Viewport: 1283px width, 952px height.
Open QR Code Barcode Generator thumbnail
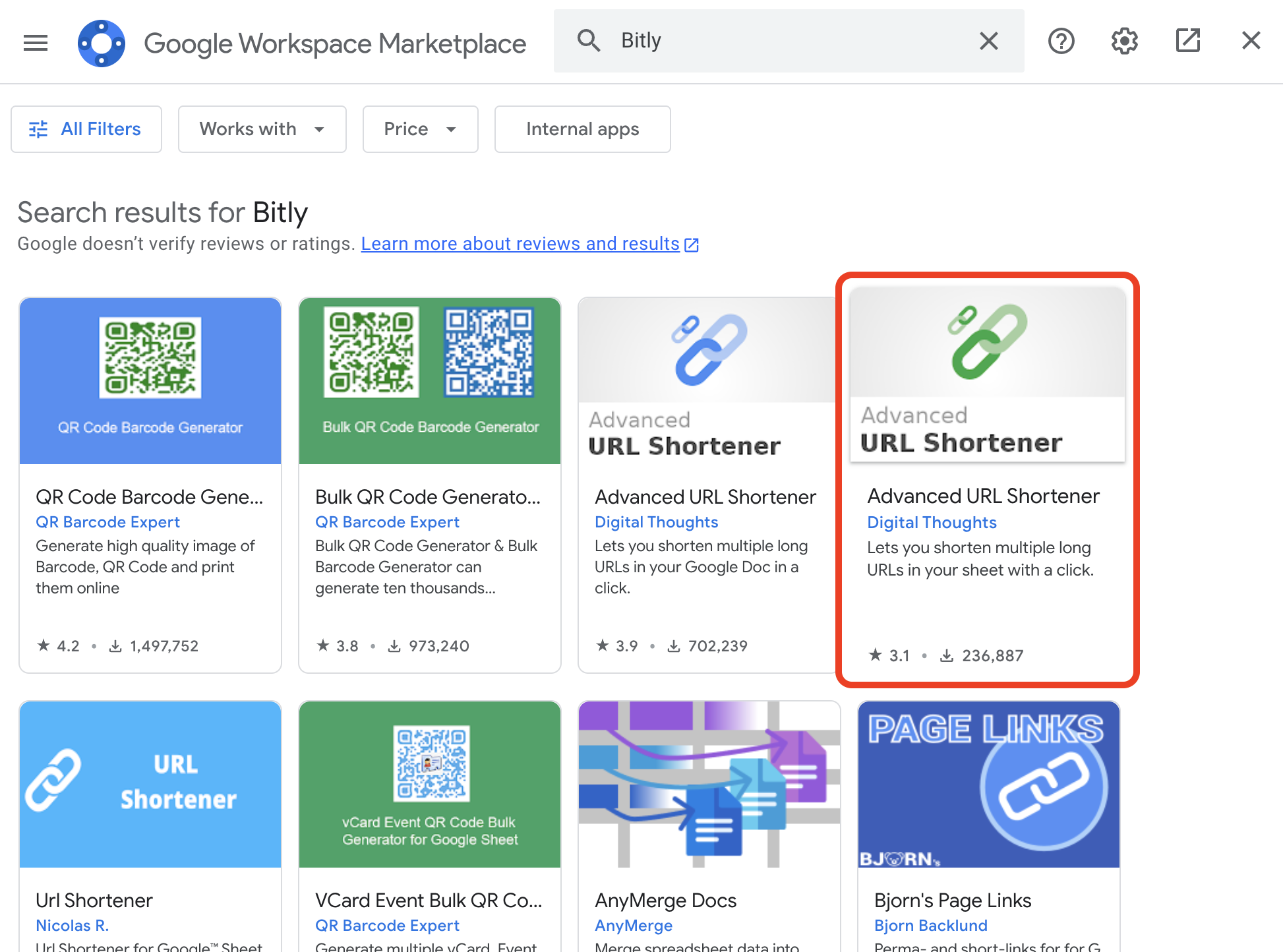tap(150, 380)
